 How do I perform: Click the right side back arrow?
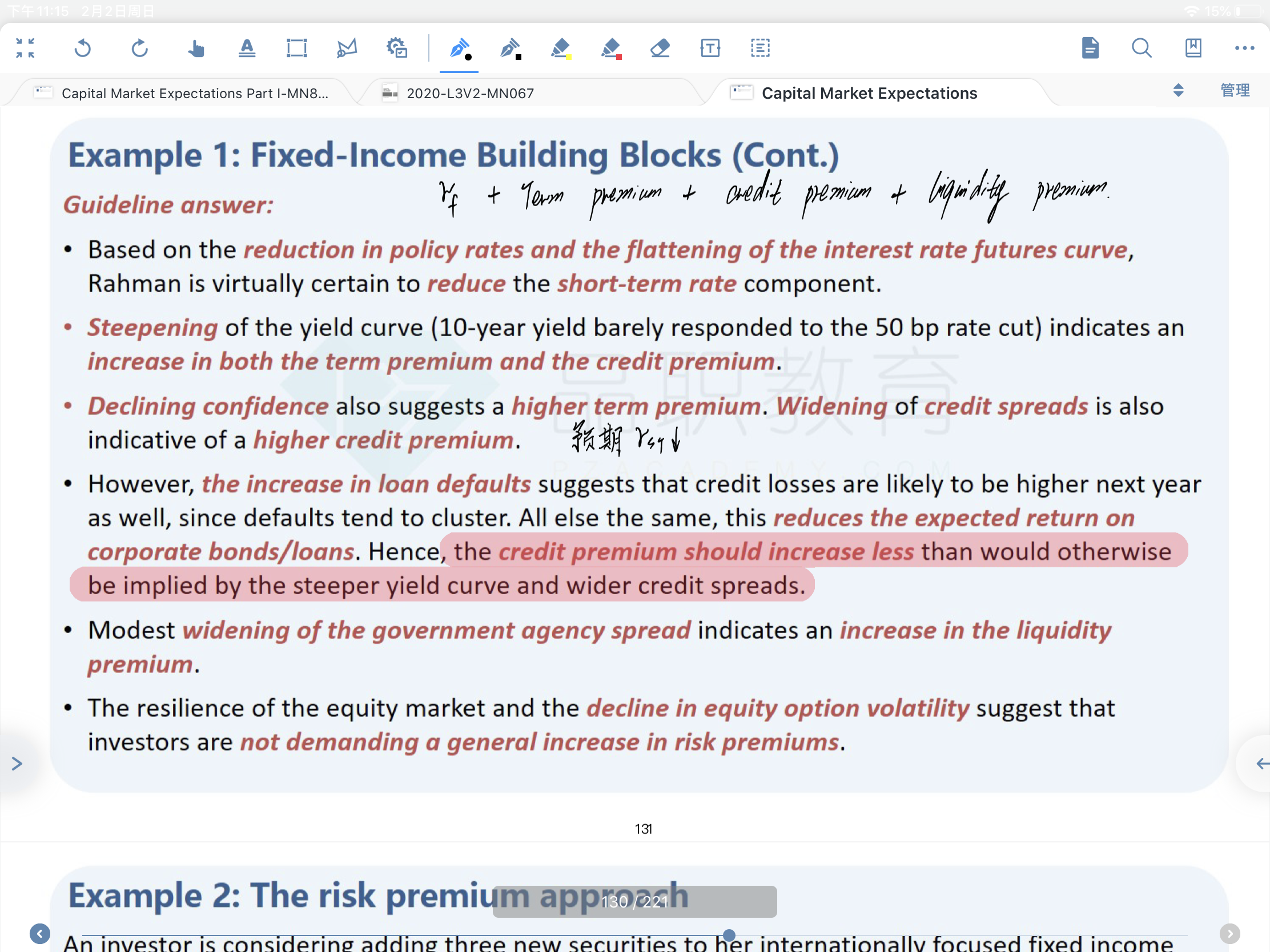pos(1262,763)
